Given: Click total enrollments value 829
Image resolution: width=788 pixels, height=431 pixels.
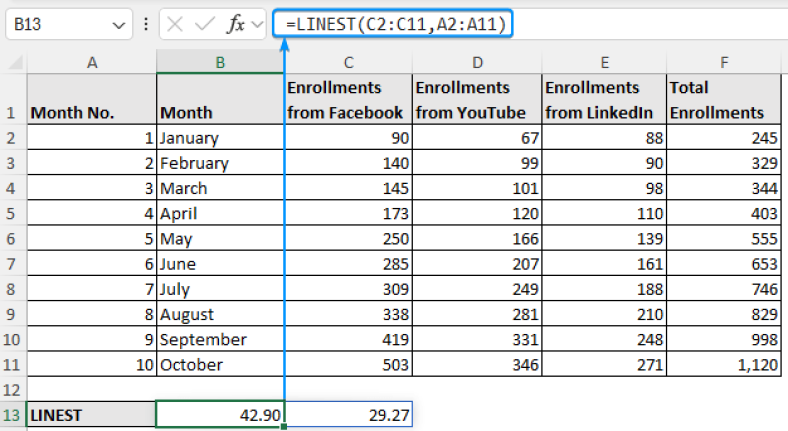Looking at the screenshot, I should (724, 314).
